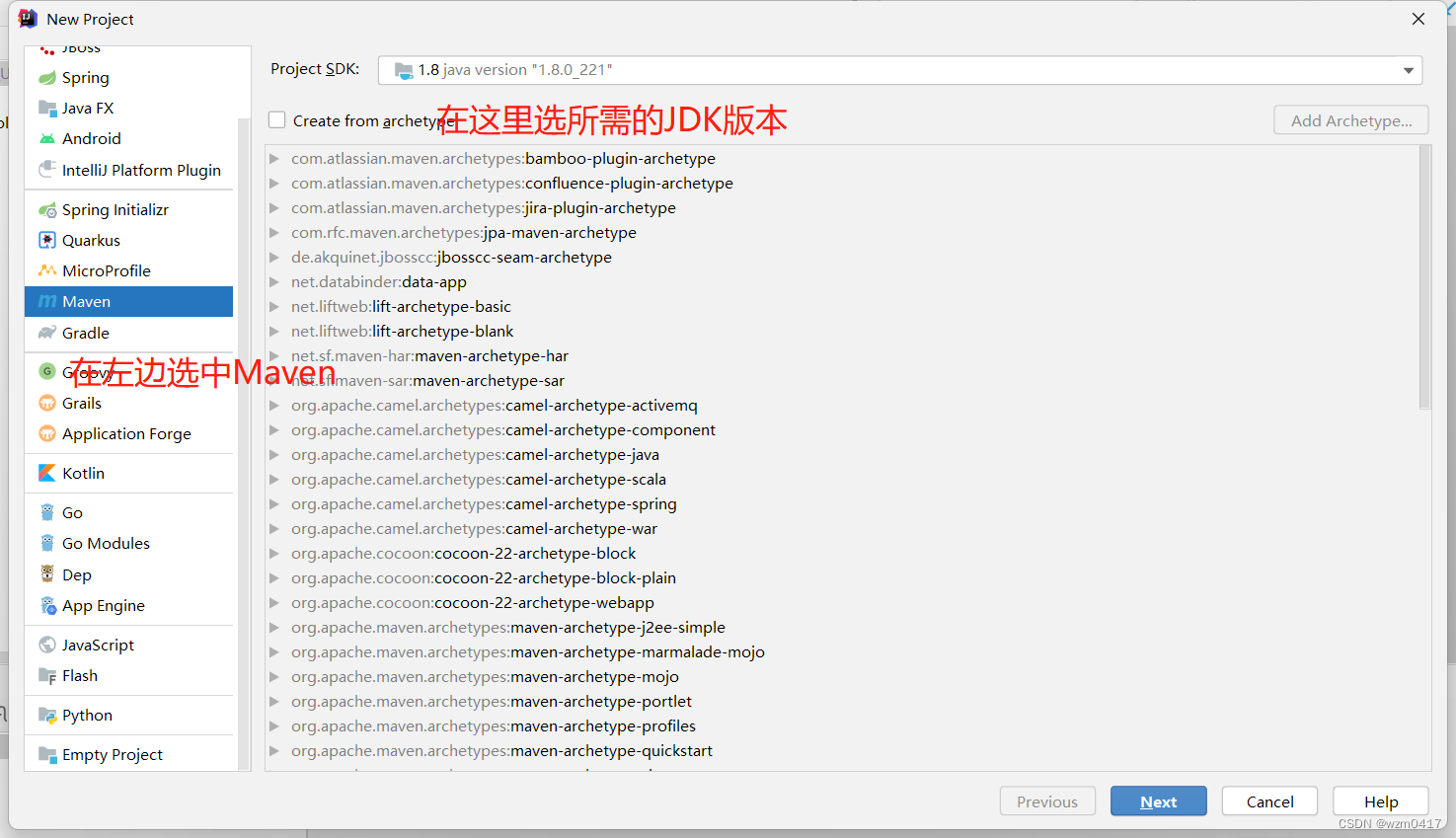Select lift-archetype-blank row

coord(842,331)
